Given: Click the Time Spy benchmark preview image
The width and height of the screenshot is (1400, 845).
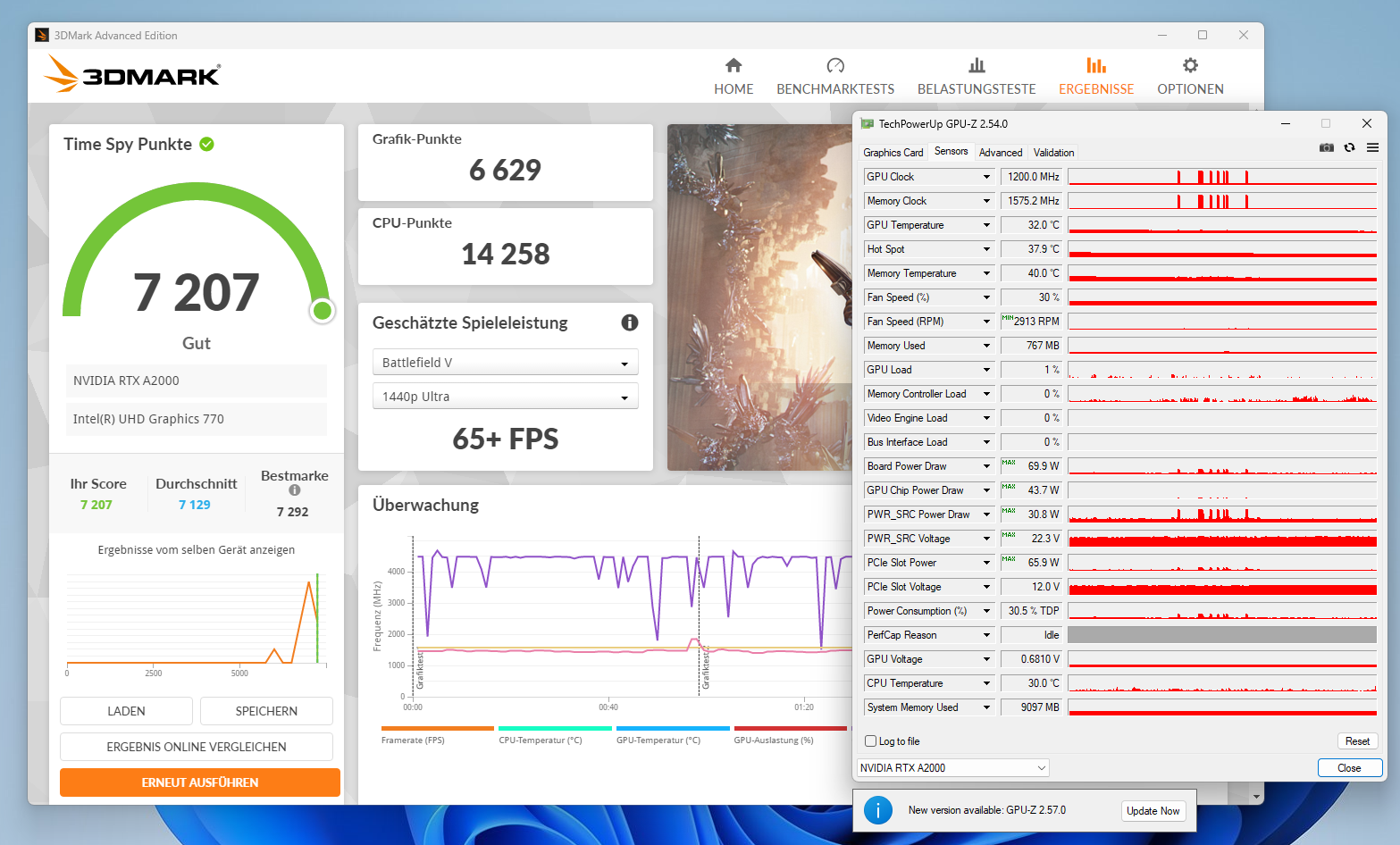Looking at the screenshot, I should pos(760,297).
